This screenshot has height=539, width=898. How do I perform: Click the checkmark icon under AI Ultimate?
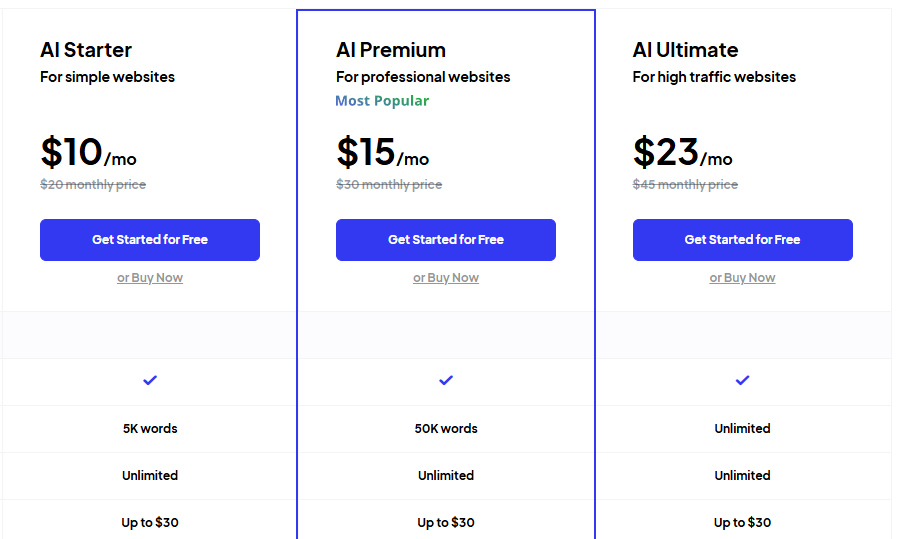(x=742, y=380)
